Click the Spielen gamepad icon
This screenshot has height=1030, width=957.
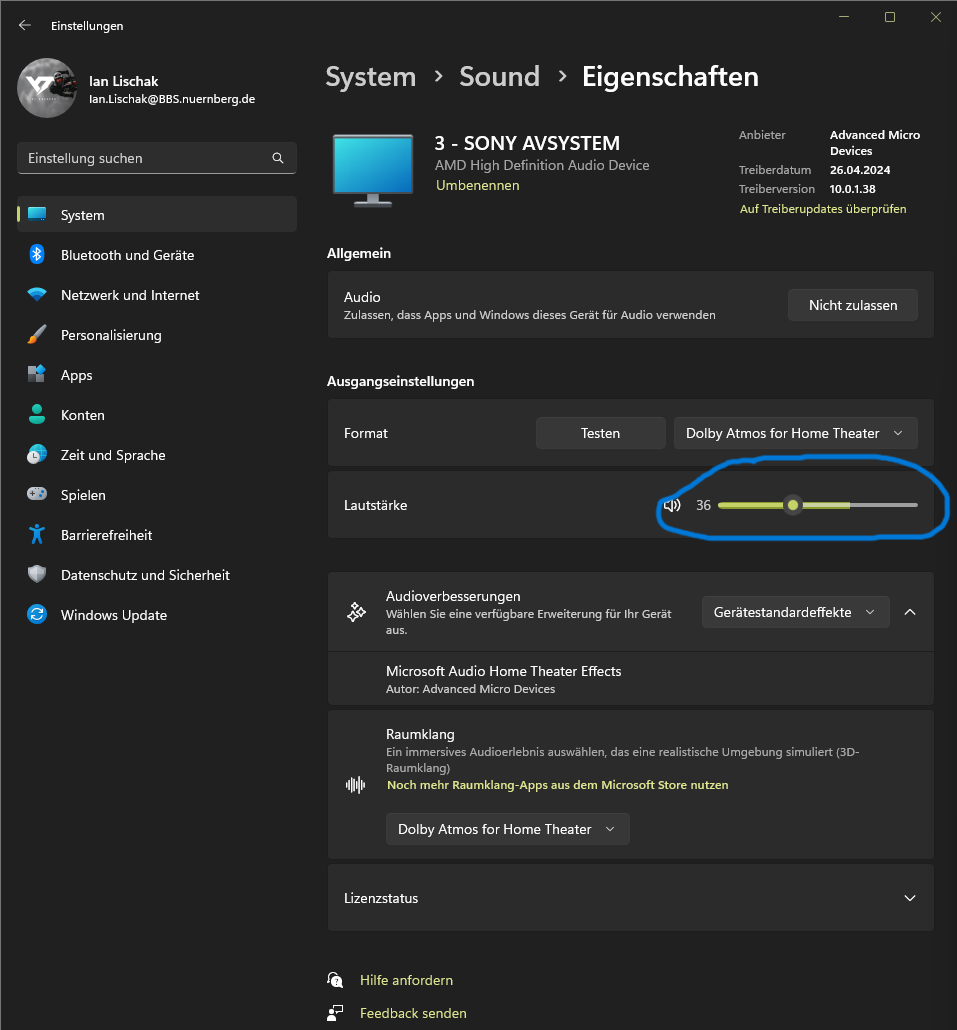37,493
